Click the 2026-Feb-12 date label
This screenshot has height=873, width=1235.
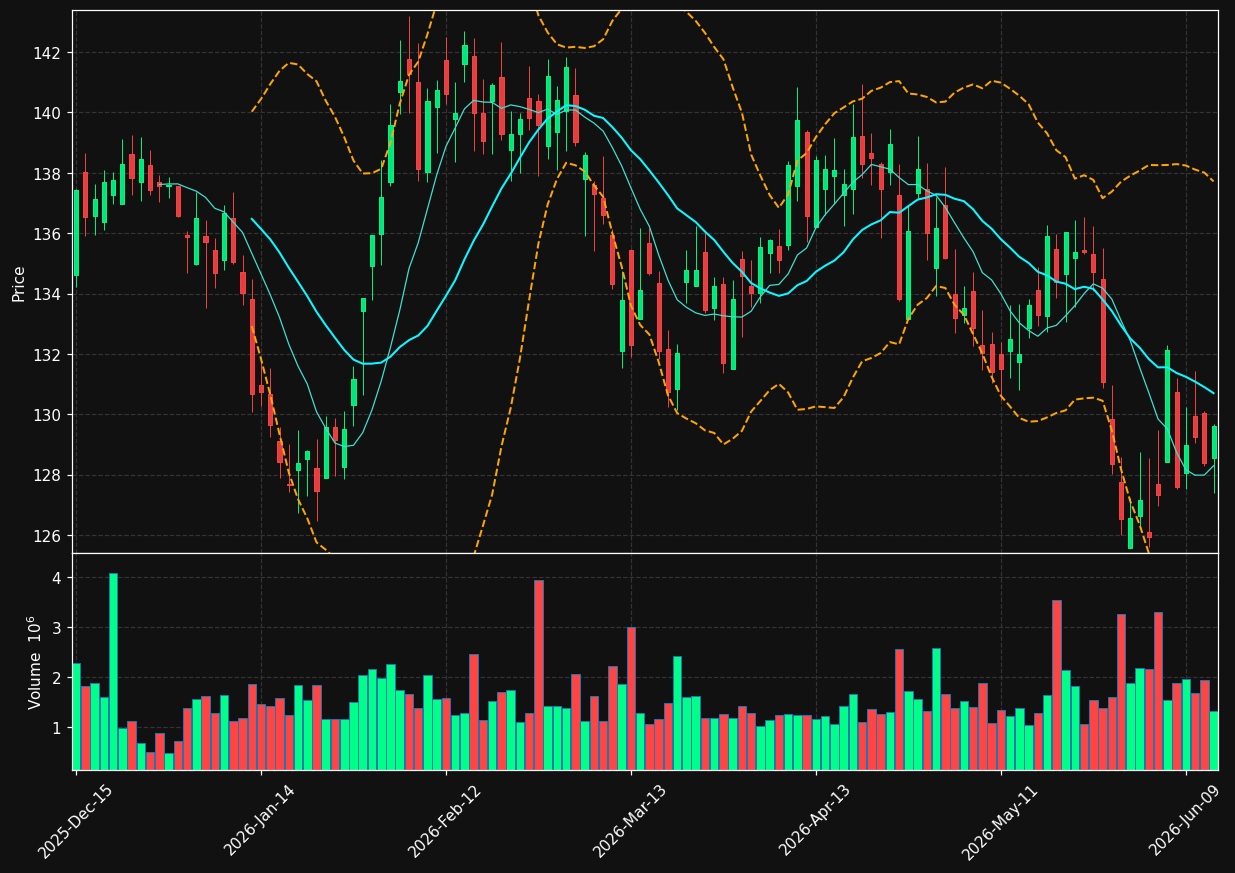(x=445, y=821)
